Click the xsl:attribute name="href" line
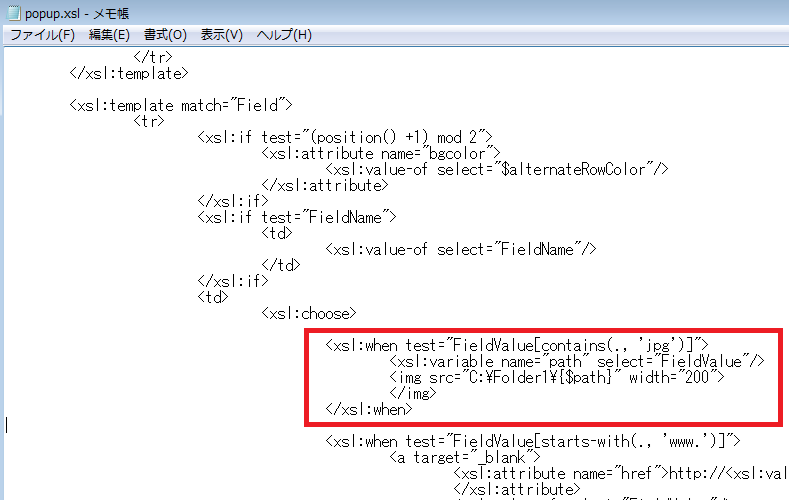This screenshot has height=500, width=789. (x=620, y=473)
